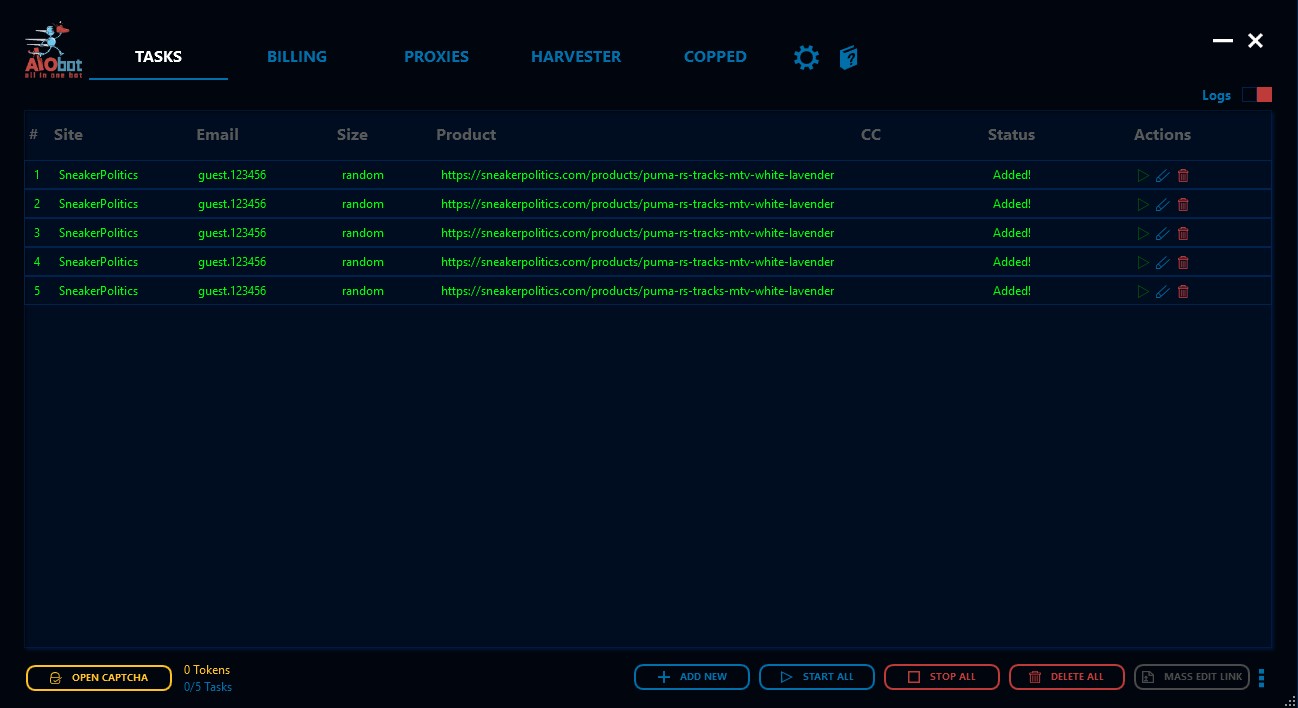
Task: Expand the three-dot more options menu
Action: coord(1261,678)
